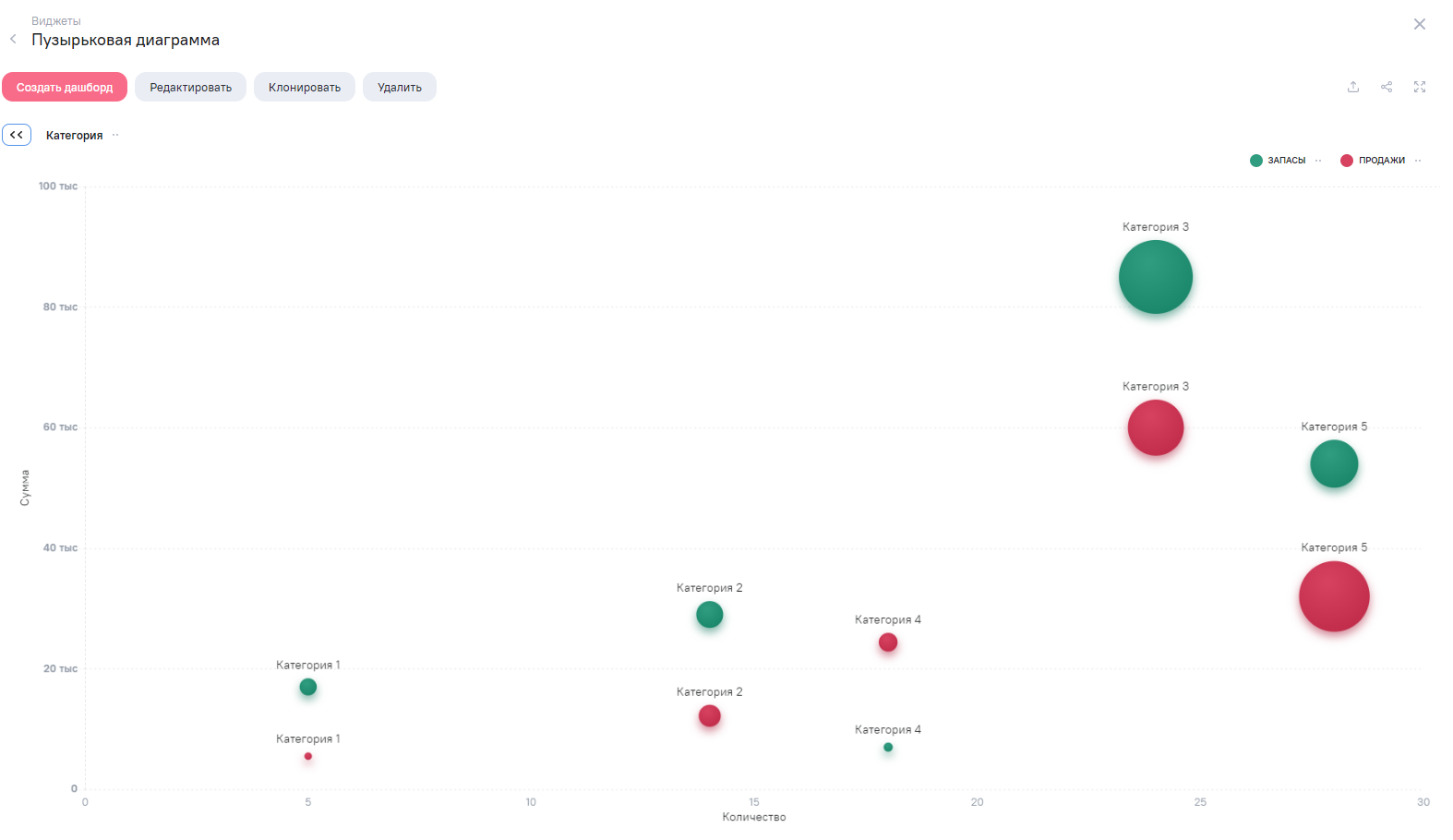Collapse the panel with the << button

tap(17, 135)
